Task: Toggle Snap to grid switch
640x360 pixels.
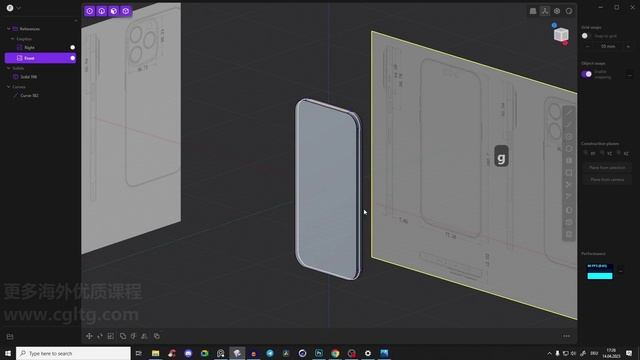Action: 586,36
